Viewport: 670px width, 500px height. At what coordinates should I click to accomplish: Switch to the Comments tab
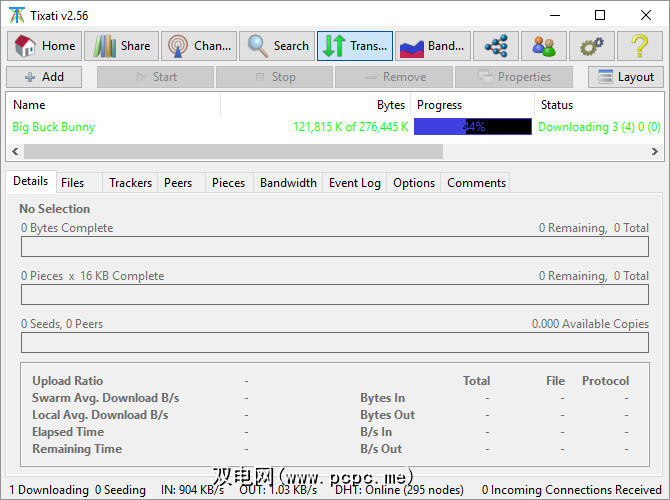coord(476,183)
